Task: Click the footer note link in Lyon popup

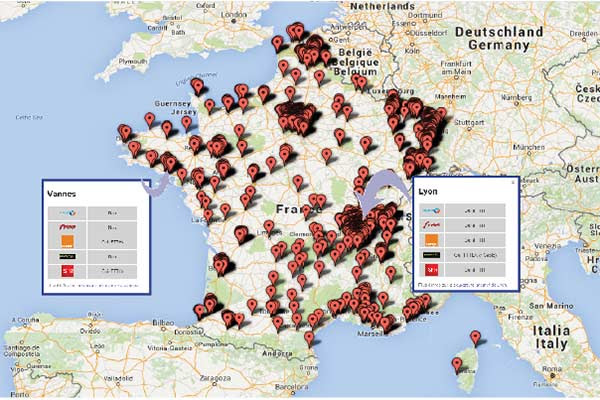Action: tap(463, 285)
